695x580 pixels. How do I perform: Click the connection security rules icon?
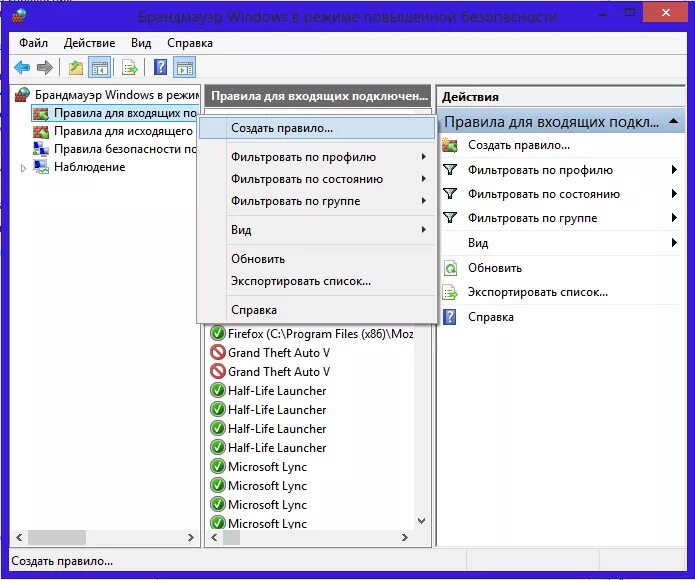coord(41,149)
